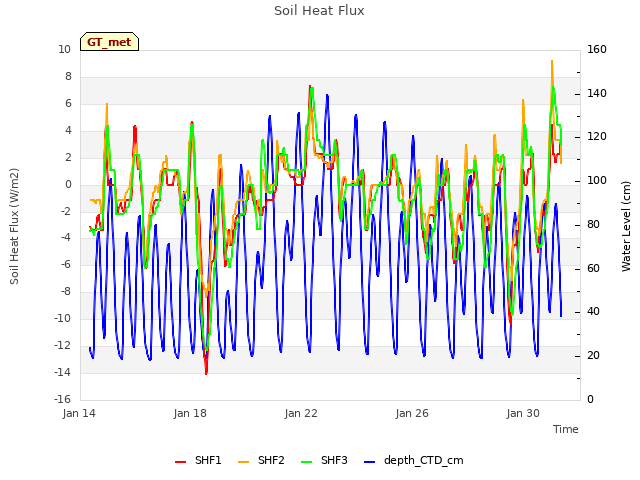The width and height of the screenshot is (640, 480).
Task: Click the Jan 22 x-axis tick label
Action: coord(301,413)
